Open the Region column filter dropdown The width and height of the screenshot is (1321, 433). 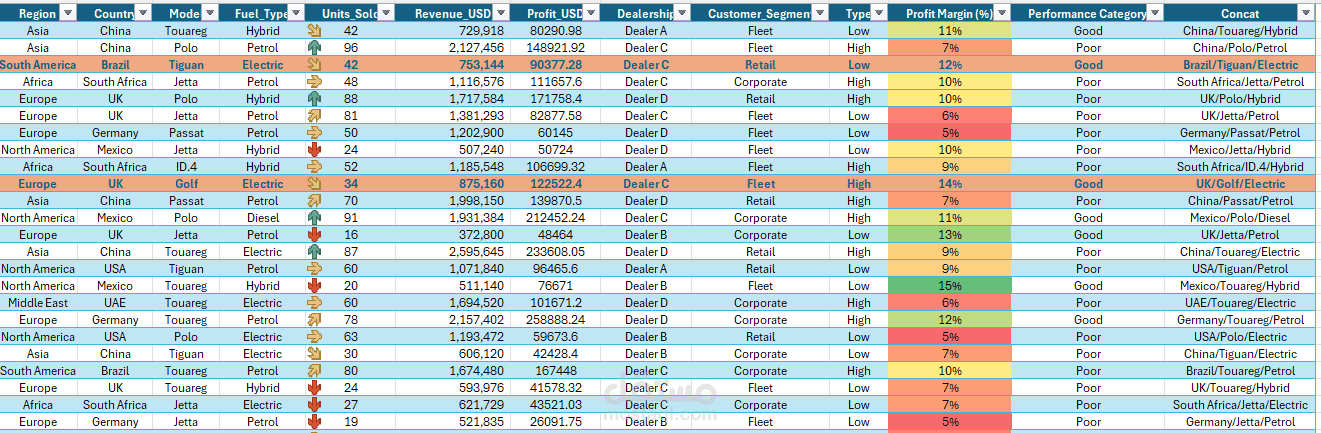(x=67, y=14)
